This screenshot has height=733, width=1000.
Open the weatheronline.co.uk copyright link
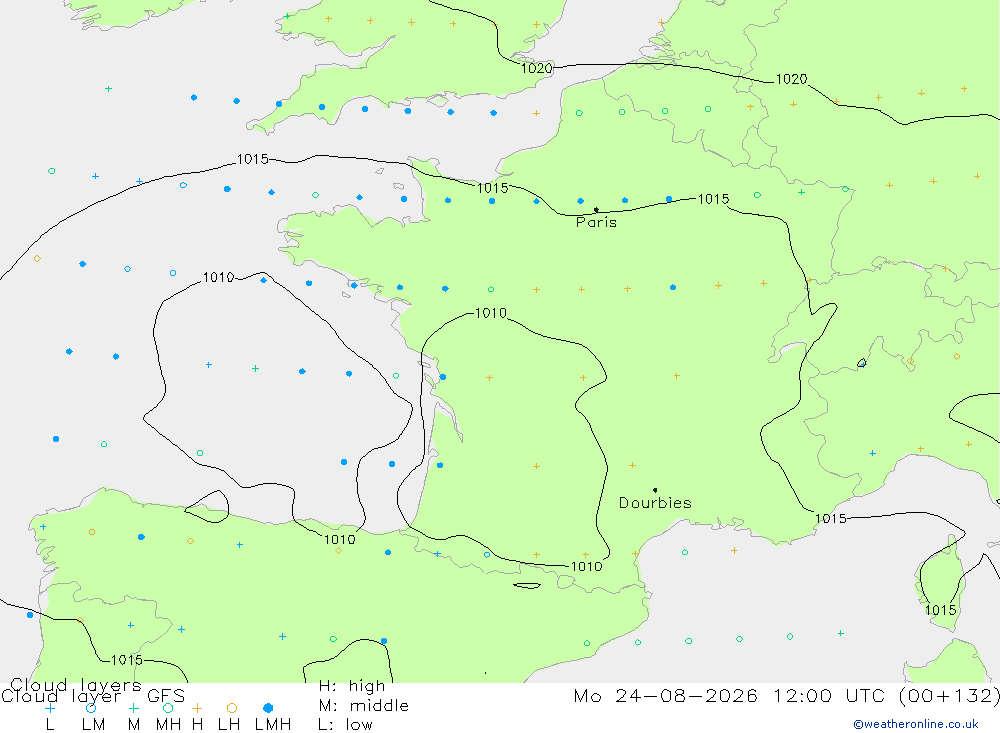pos(916,724)
